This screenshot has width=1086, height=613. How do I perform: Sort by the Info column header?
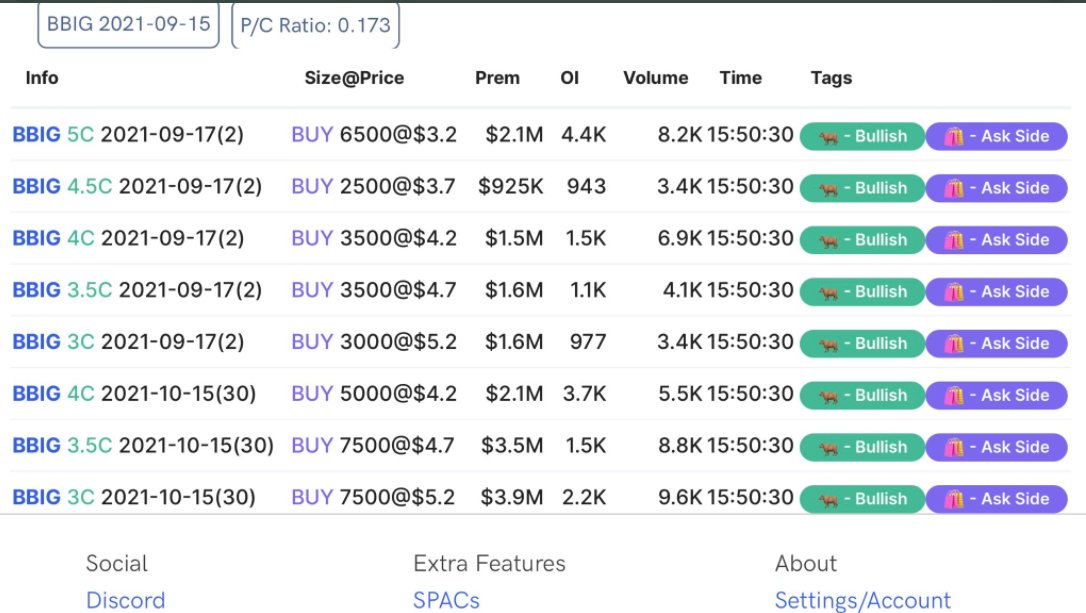[x=42, y=78]
